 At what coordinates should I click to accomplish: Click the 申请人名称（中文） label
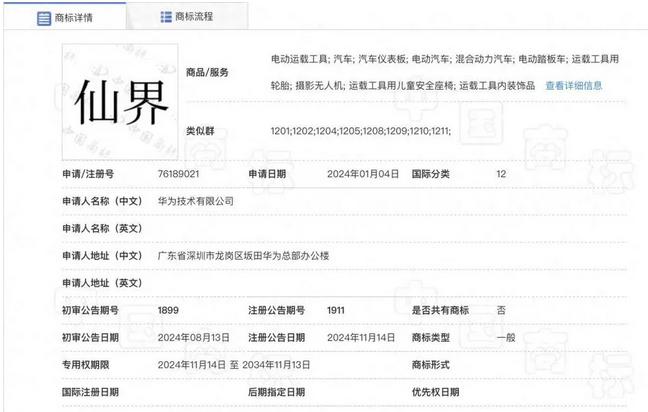click(x=102, y=201)
